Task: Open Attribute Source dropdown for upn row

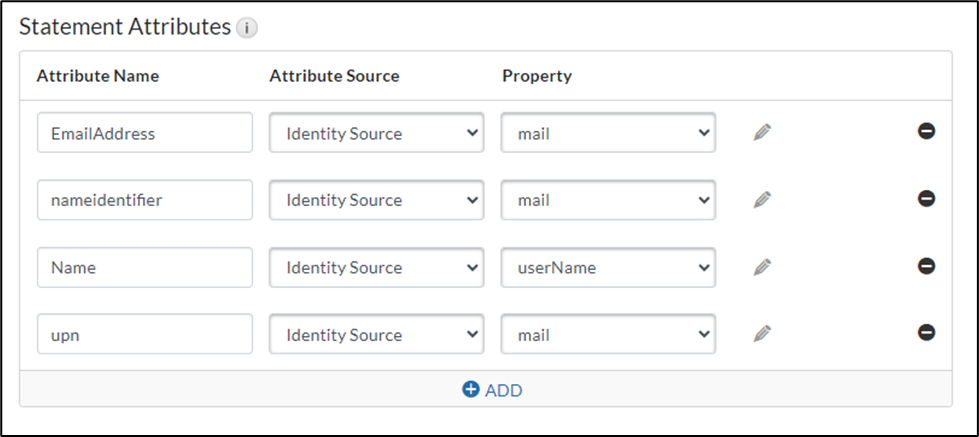Action: point(376,334)
